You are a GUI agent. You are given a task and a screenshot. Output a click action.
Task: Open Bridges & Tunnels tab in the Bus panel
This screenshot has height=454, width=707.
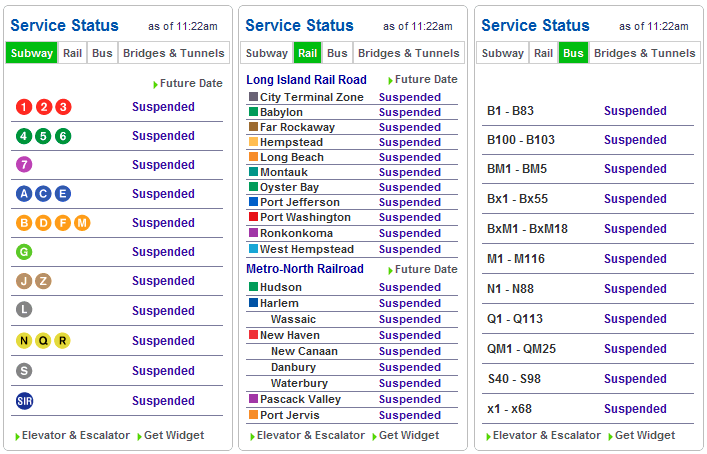pyautogui.click(x=644, y=53)
